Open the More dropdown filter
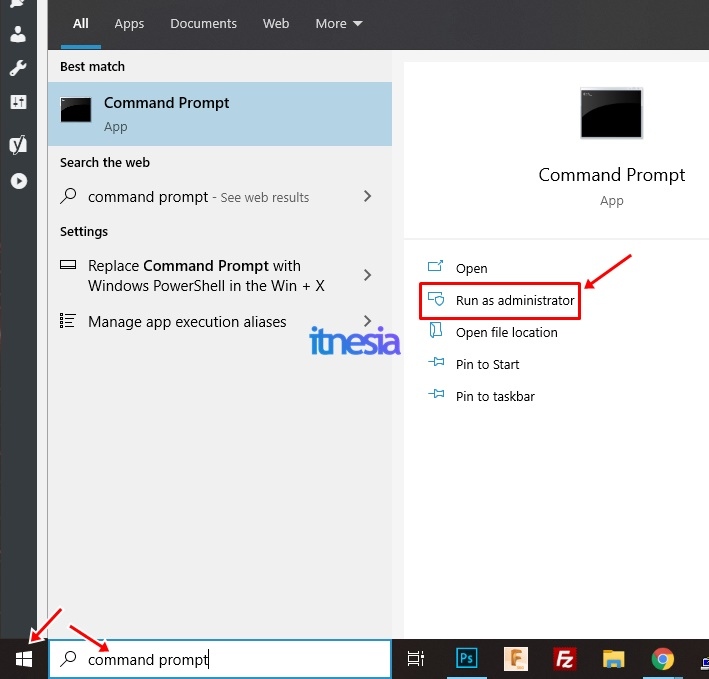709x679 pixels. pos(339,24)
